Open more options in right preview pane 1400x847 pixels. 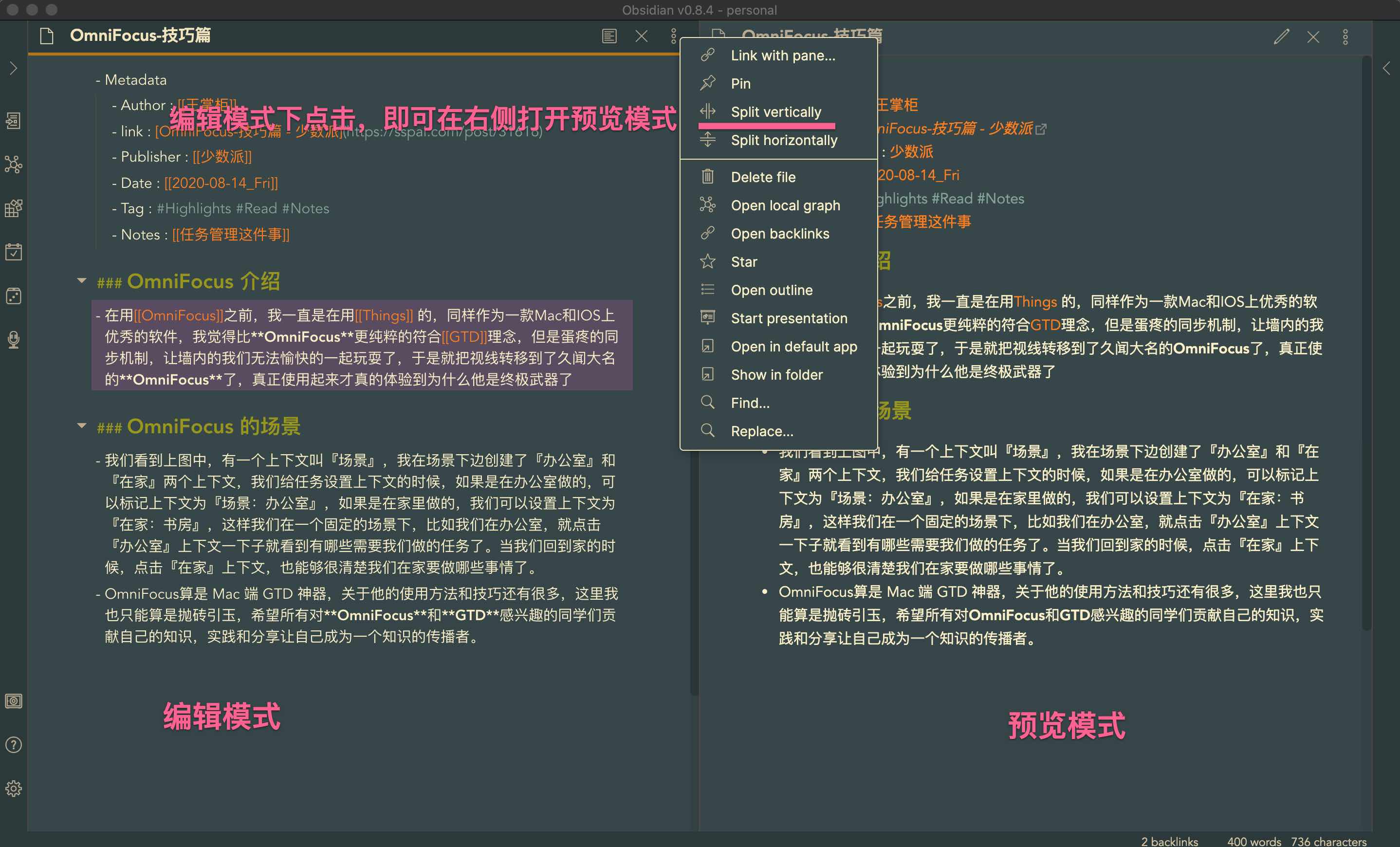1345,37
